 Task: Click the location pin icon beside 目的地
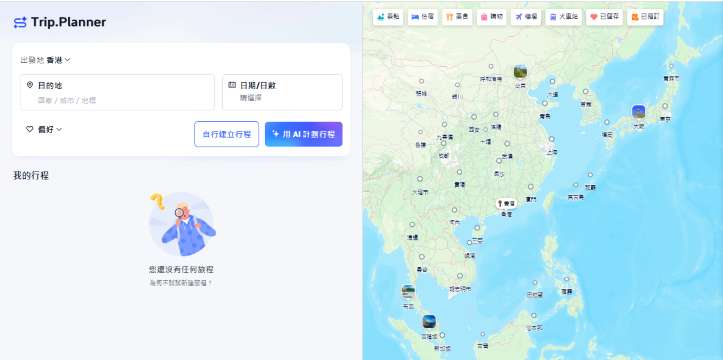click(30, 85)
